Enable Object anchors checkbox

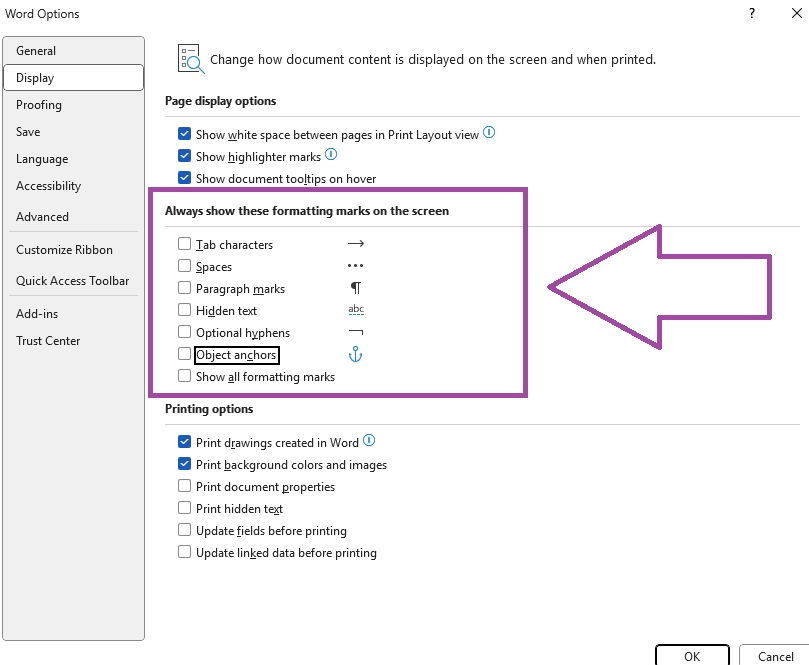(184, 354)
